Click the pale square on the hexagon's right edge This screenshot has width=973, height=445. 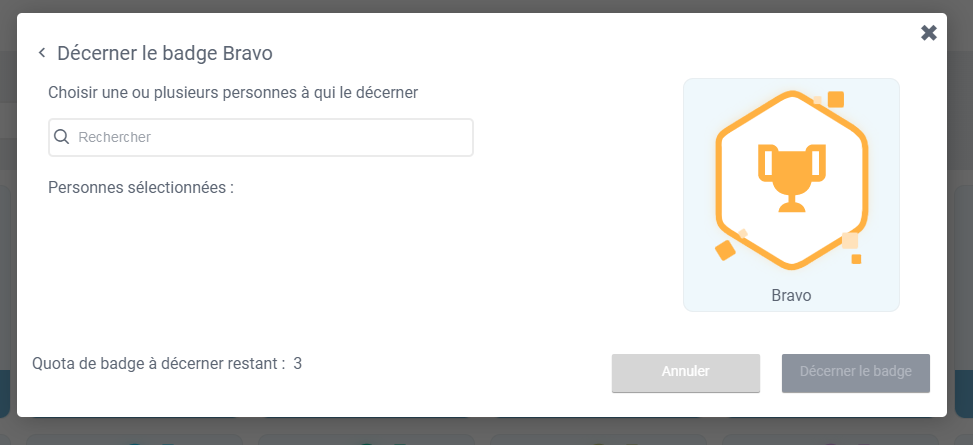pyautogui.click(x=850, y=240)
